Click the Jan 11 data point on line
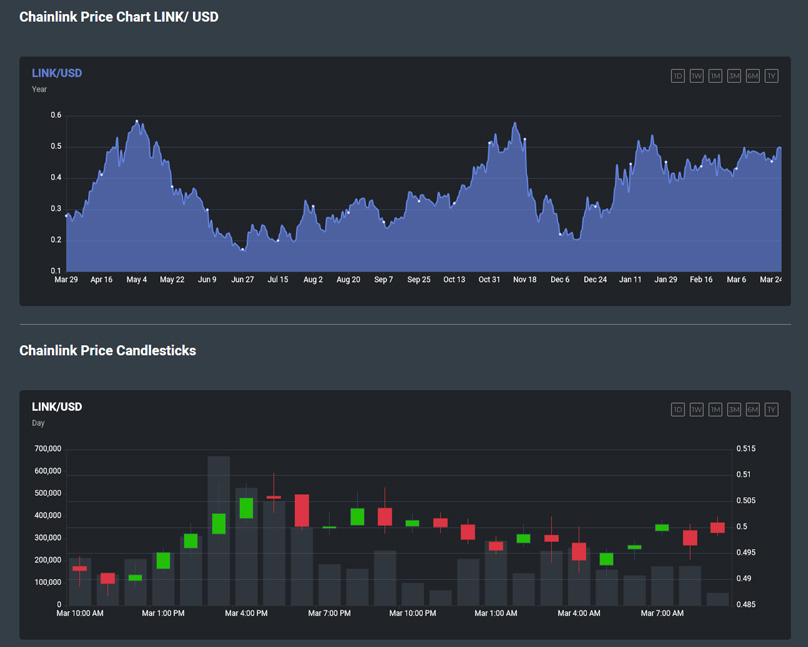 coord(631,164)
